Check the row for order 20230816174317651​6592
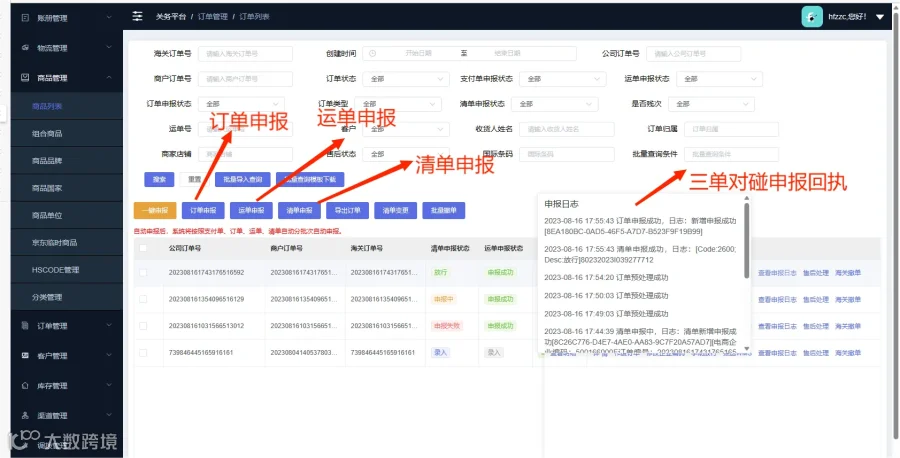Image resolution: width=900 pixels, height=458 pixels. tap(143, 273)
